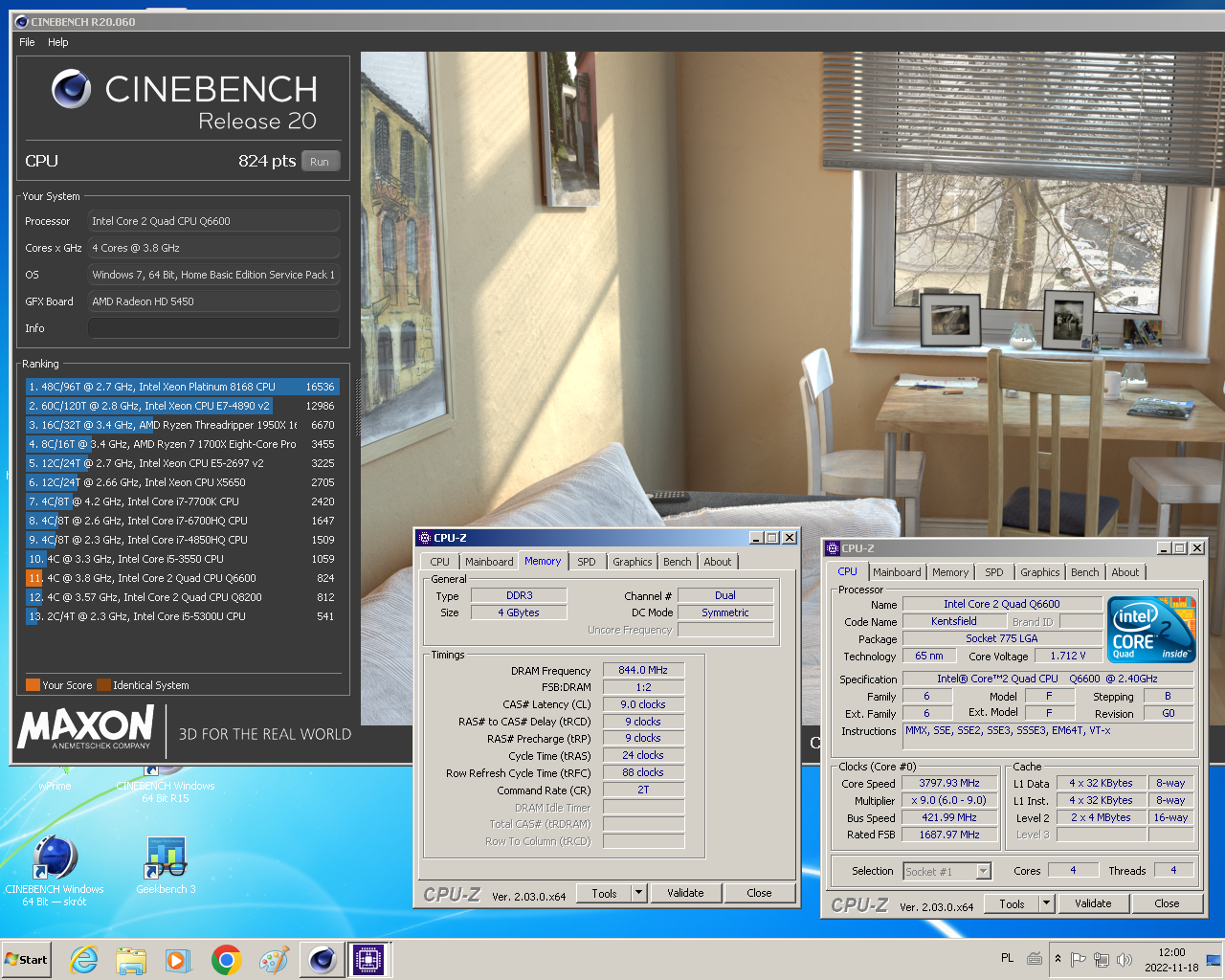
Task: Select the Core i5-5300U ranking row
Action: (182, 616)
